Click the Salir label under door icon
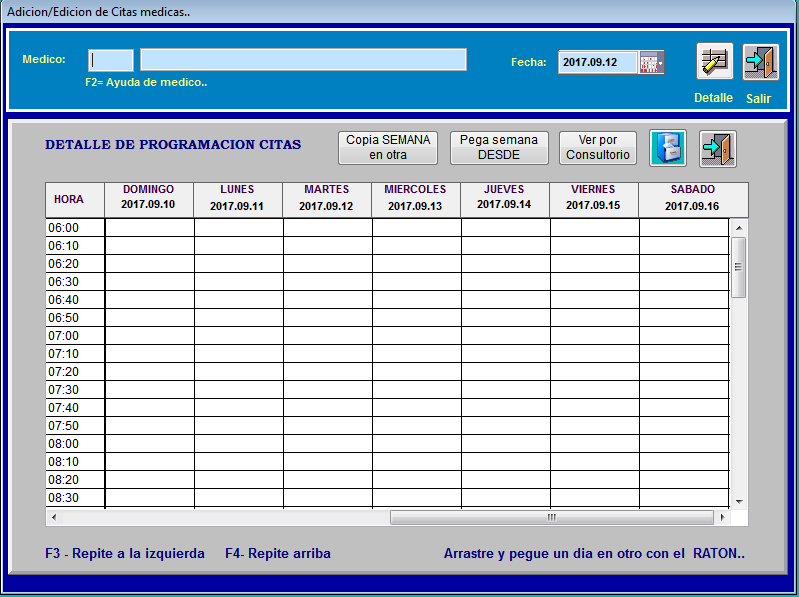The height and width of the screenshot is (597, 799). coord(758,99)
